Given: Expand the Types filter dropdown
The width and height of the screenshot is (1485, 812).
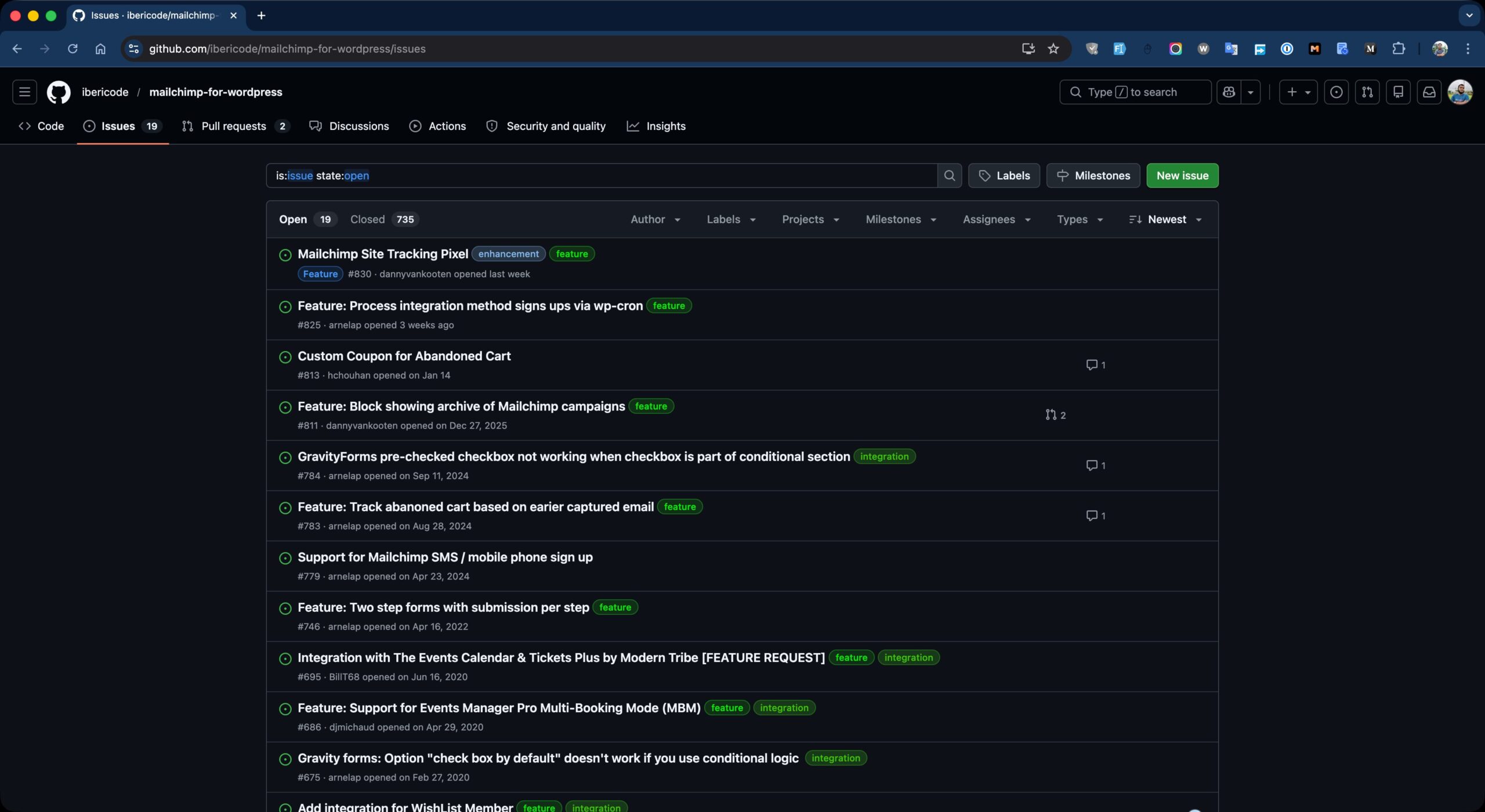Looking at the screenshot, I should click(x=1080, y=219).
